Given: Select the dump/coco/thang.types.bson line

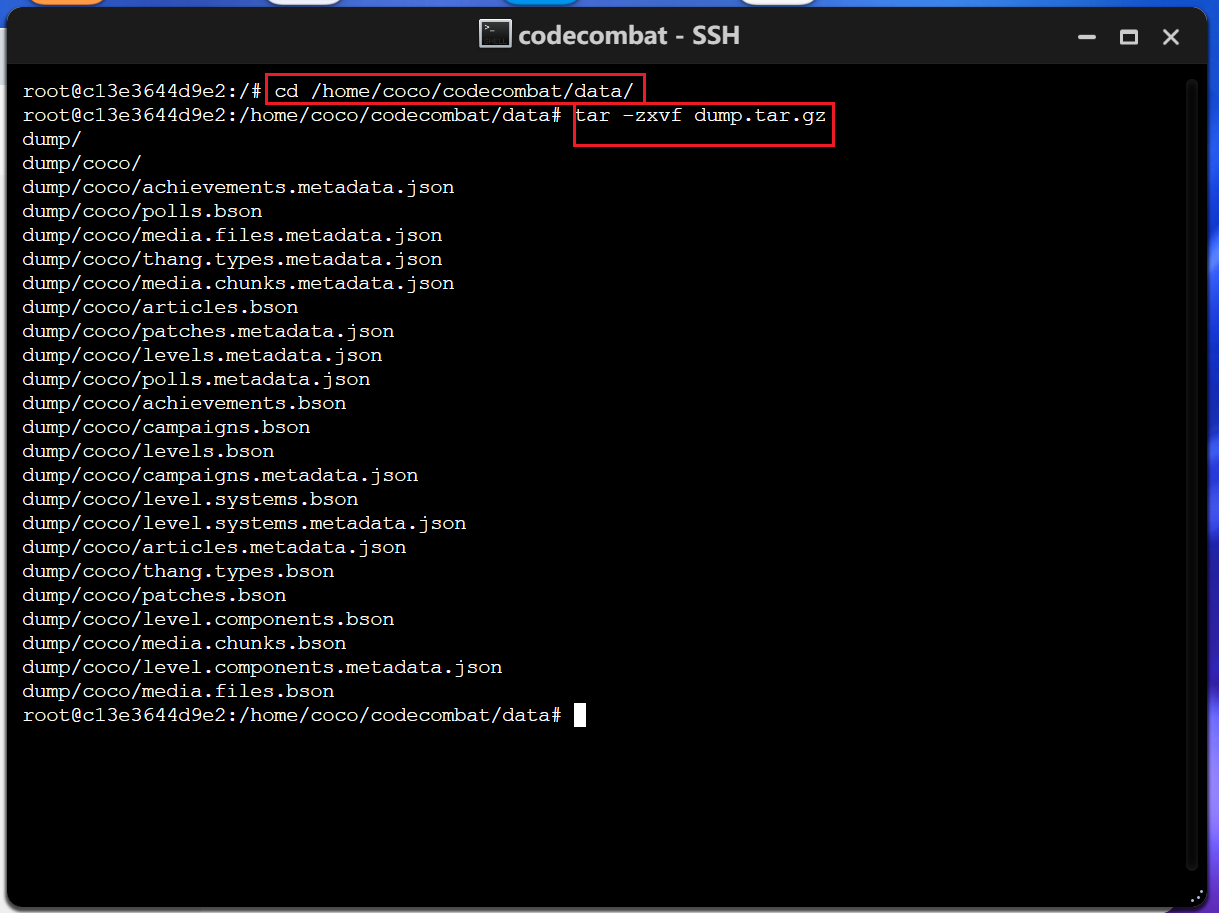Looking at the screenshot, I should [178, 571].
